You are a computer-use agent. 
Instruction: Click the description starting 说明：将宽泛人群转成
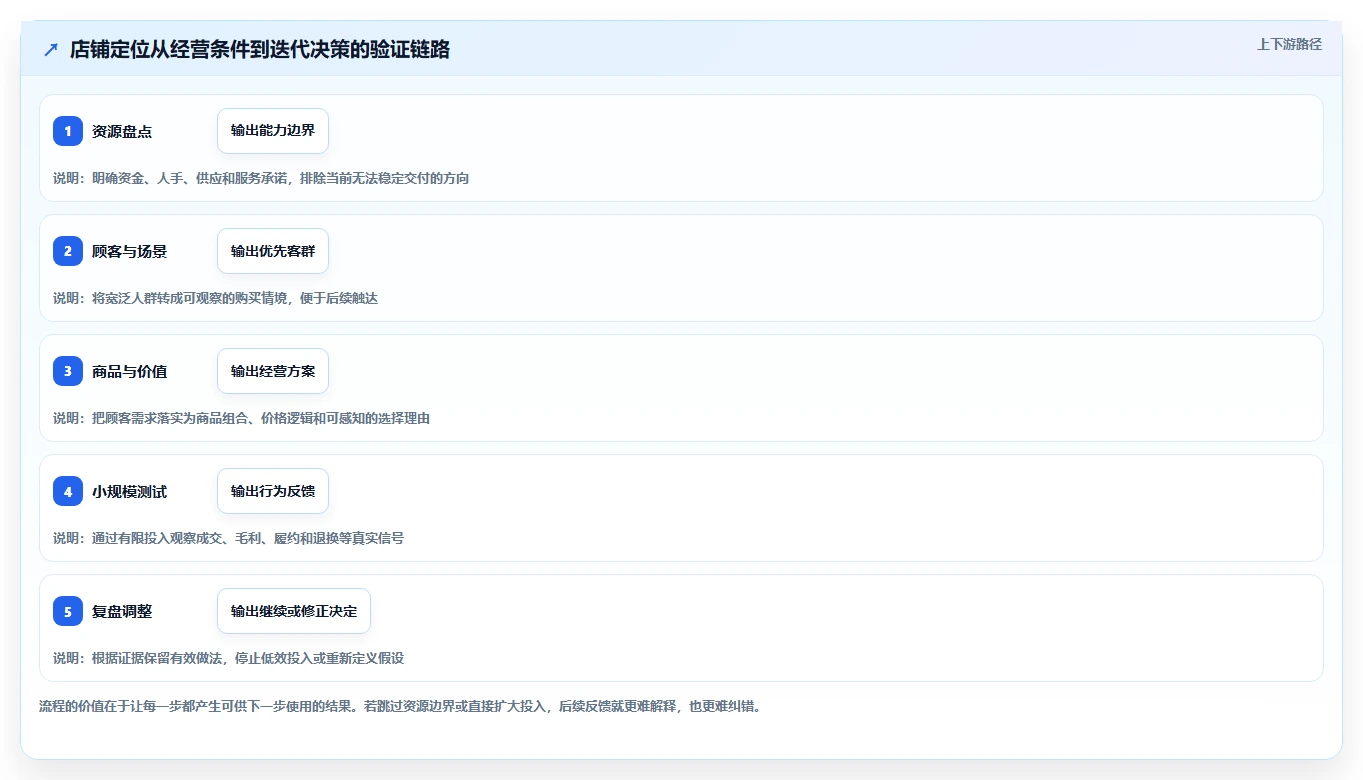[215, 298]
